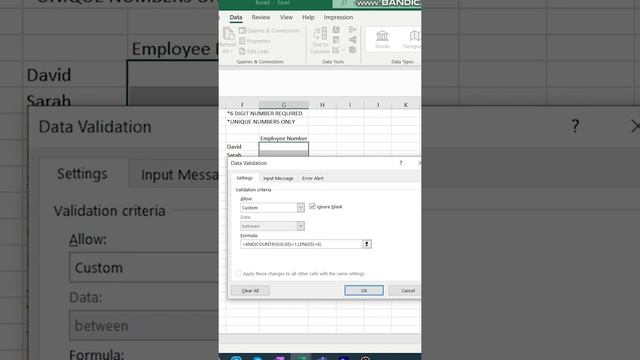This screenshot has height=360, width=640.
Task: Click the '*6 DIGIT NUMBER REQUIRED' cell
Action: point(264,113)
